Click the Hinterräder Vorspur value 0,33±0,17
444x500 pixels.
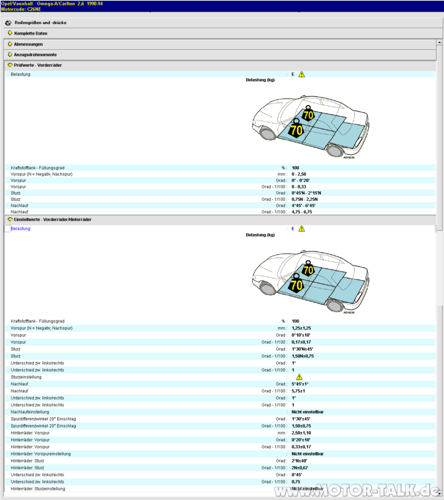point(301,447)
